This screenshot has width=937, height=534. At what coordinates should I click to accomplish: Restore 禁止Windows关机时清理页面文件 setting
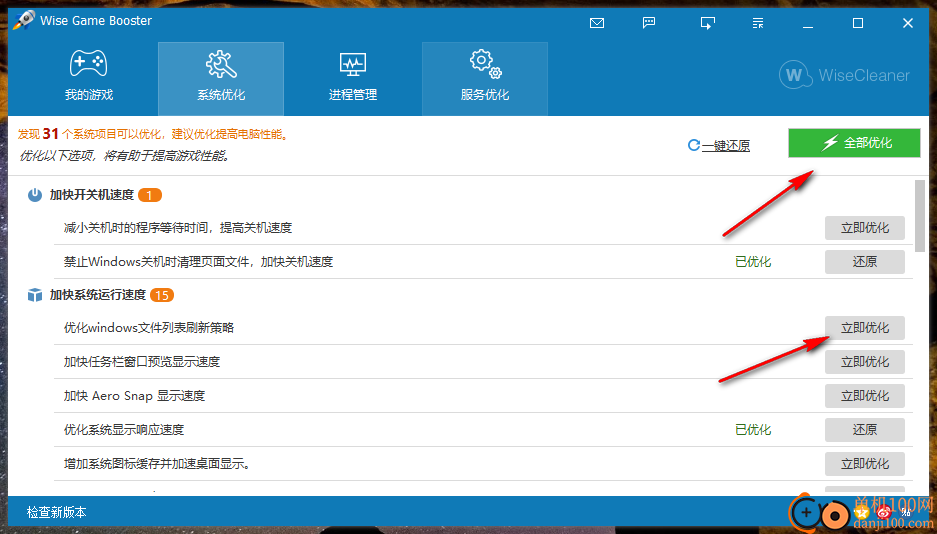point(865,262)
